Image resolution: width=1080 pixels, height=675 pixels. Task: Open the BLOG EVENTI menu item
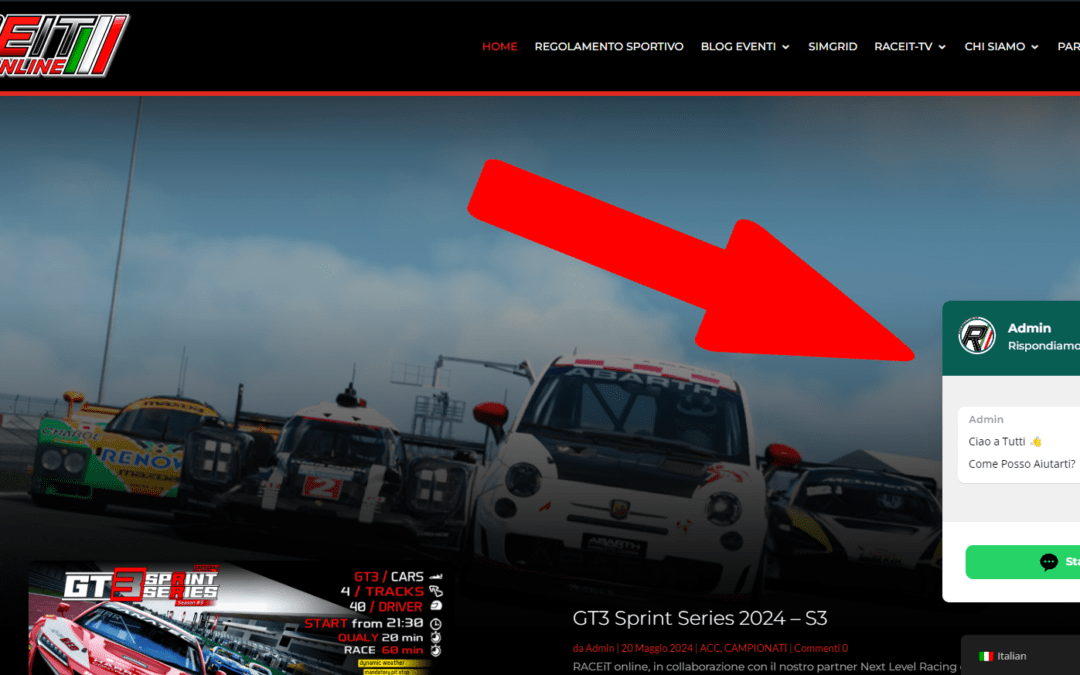pos(738,46)
